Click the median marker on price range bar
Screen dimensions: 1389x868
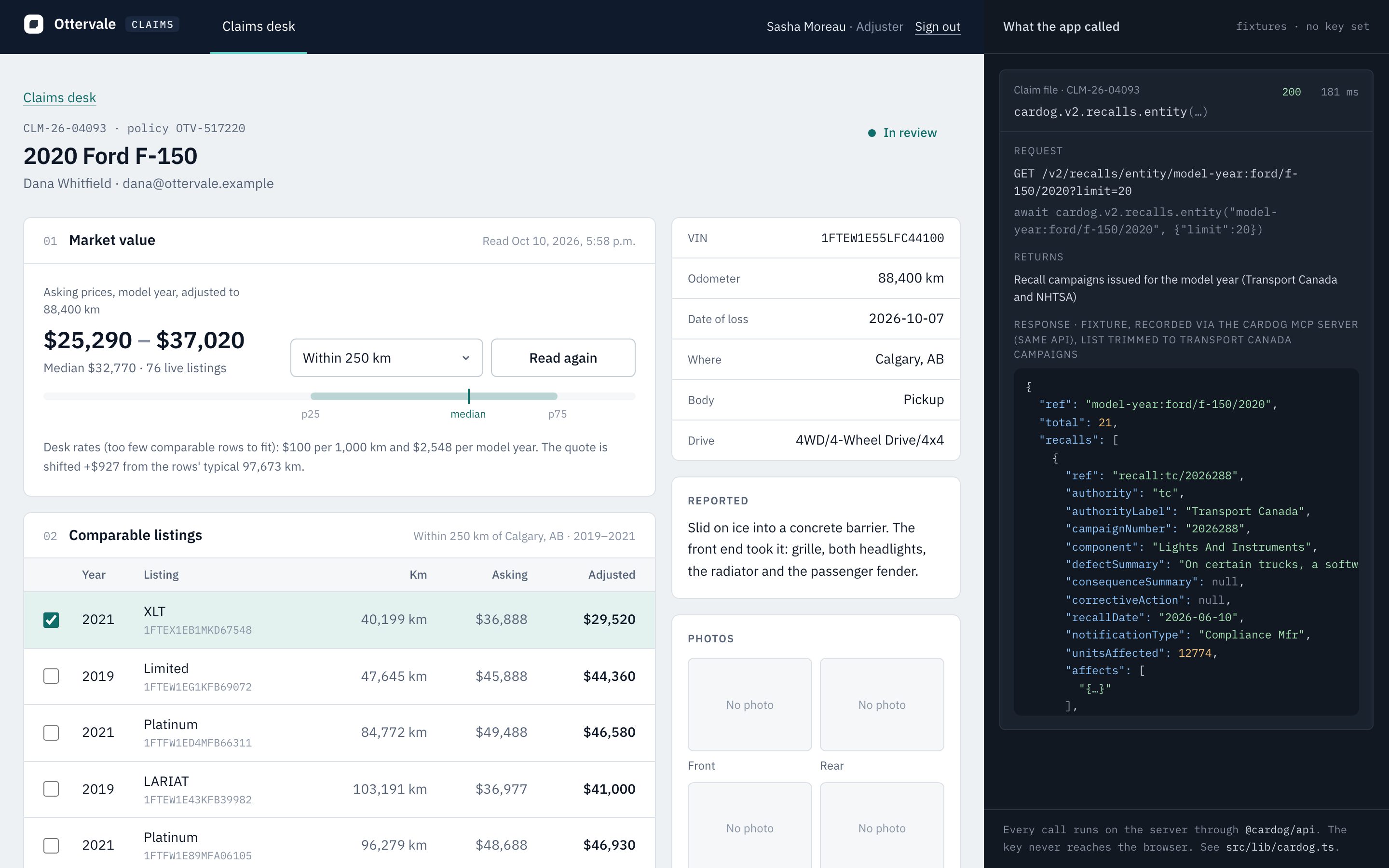click(x=468, y=396)
